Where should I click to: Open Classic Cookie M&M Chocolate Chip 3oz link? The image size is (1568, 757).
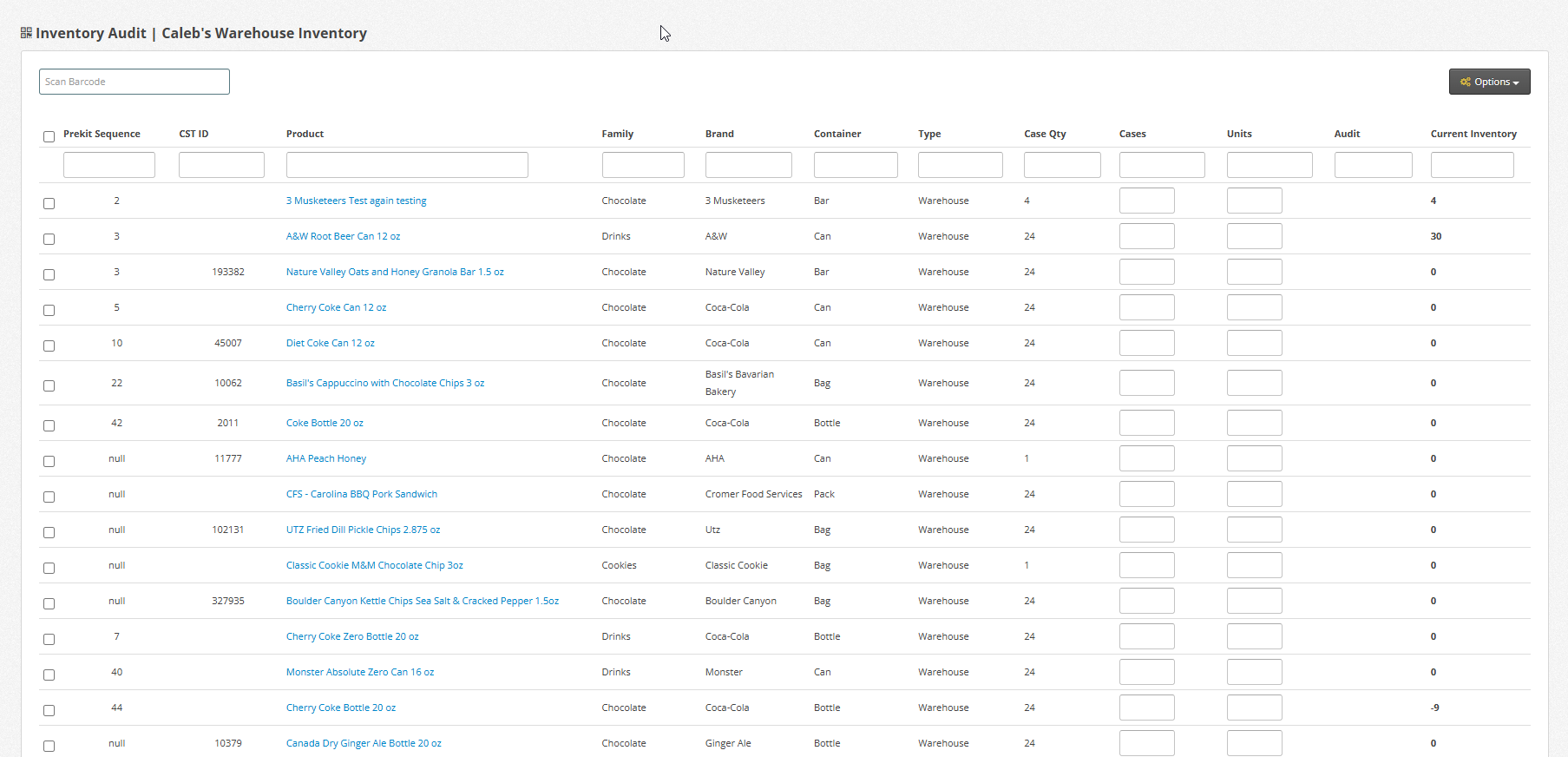(x=375, y=565)
